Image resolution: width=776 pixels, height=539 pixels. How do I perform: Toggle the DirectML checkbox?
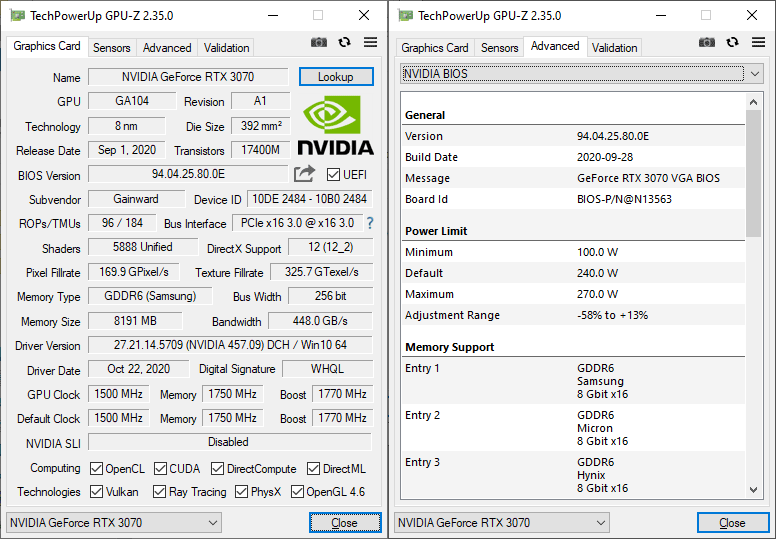click(x=313, y=469)
